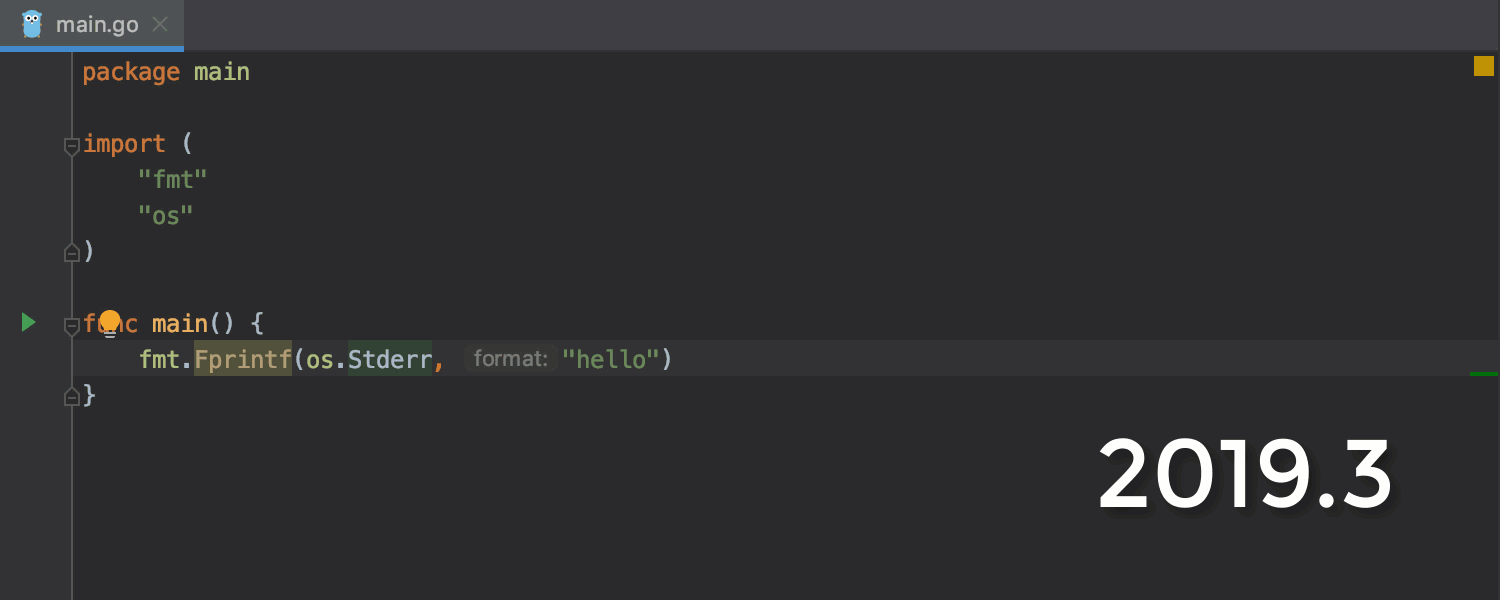Click the green mark on error stripe

(x=1483, y=374)
